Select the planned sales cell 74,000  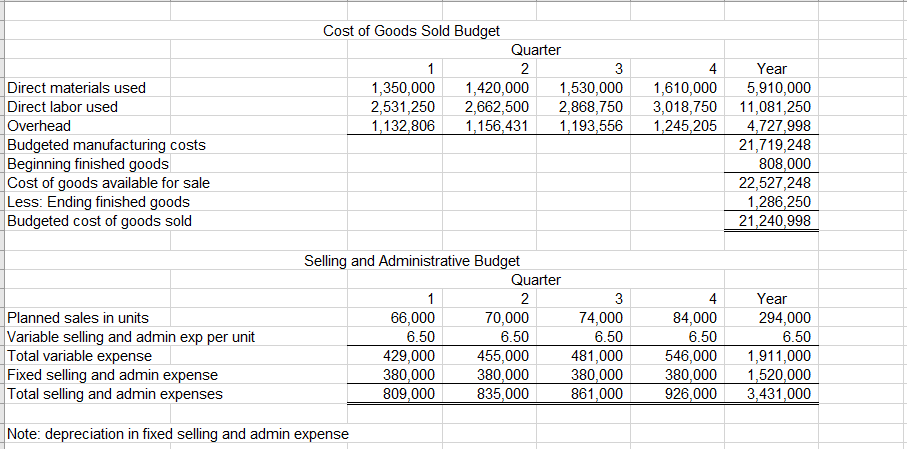point(602,318)
